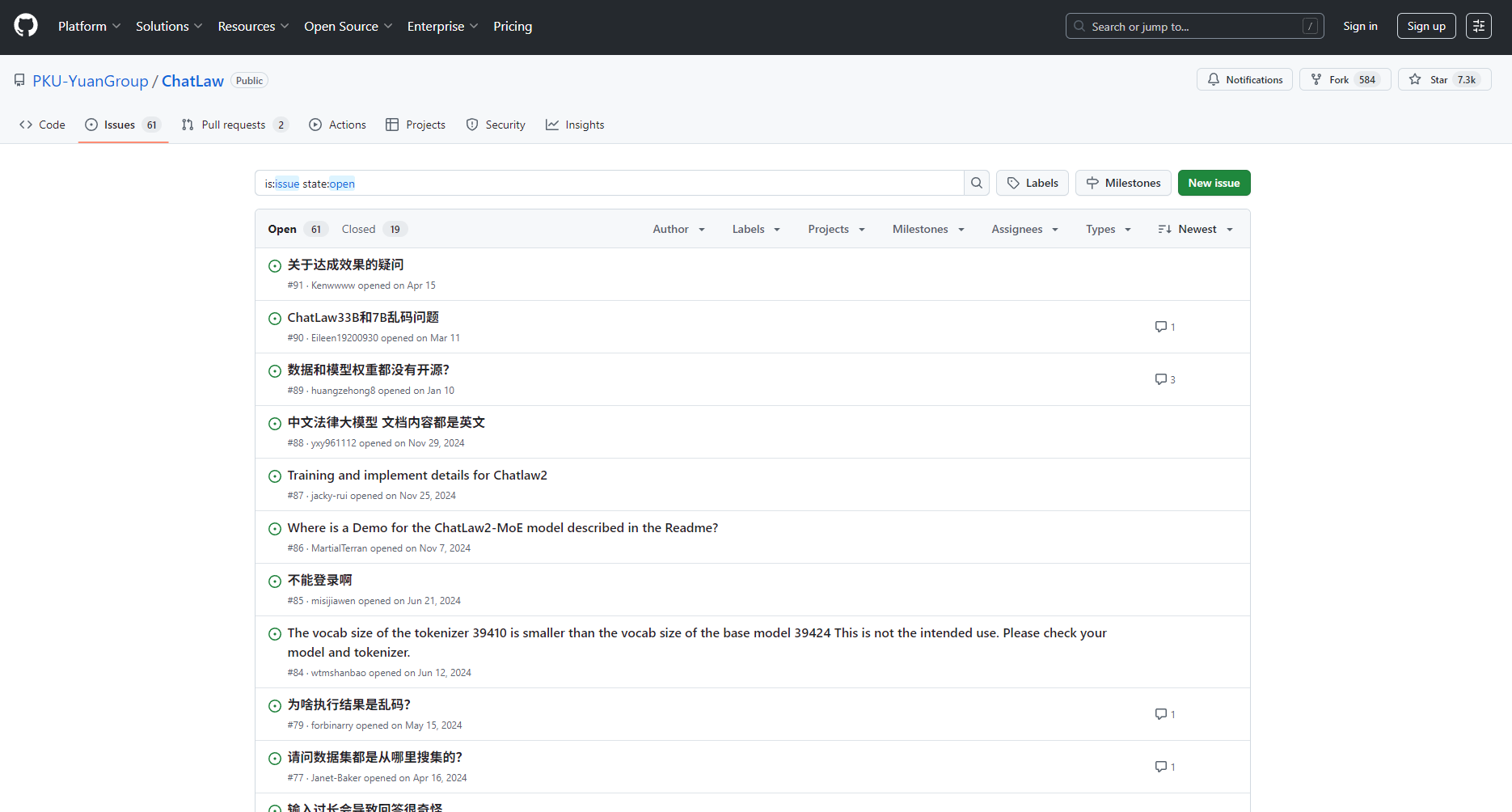Switch to the Actions tab
This screenshot has height=812, width=1512.
point(338,125)
